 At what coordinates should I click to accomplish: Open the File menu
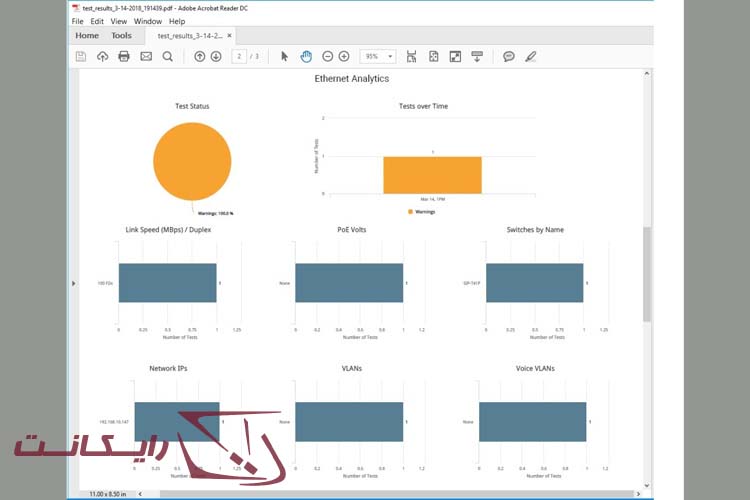pyautogui.click(x=78, y=21)
